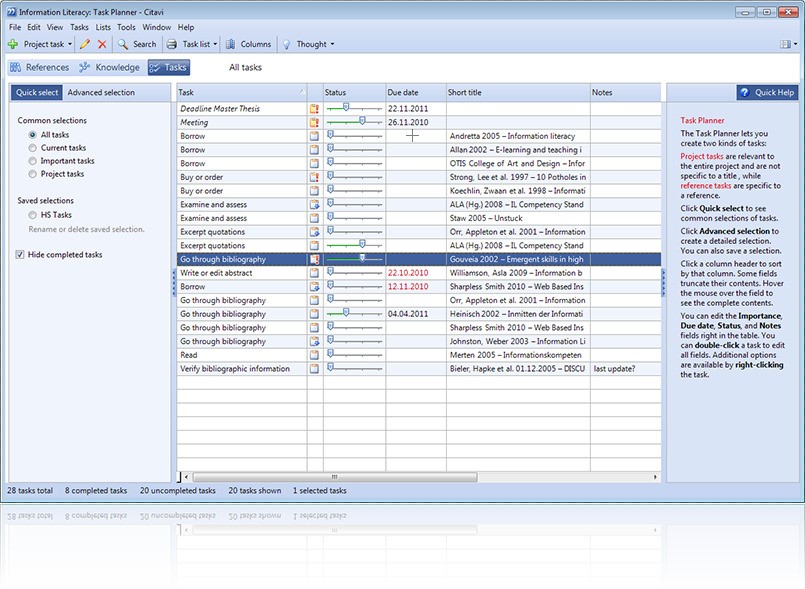Select the Current tasks radio button
Viewport: 805px width, 589px height.
tap(33, 148)
